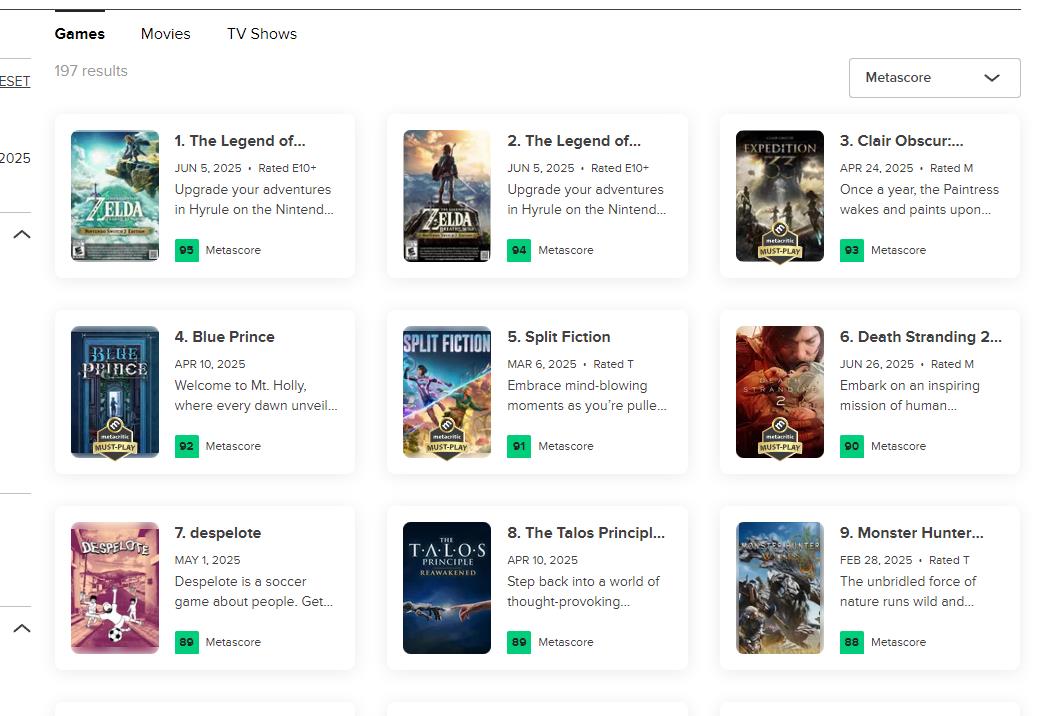Select the Games tab
This screenshot has height=716, width=1054.
pyautogui.click(x=80, y=34)
